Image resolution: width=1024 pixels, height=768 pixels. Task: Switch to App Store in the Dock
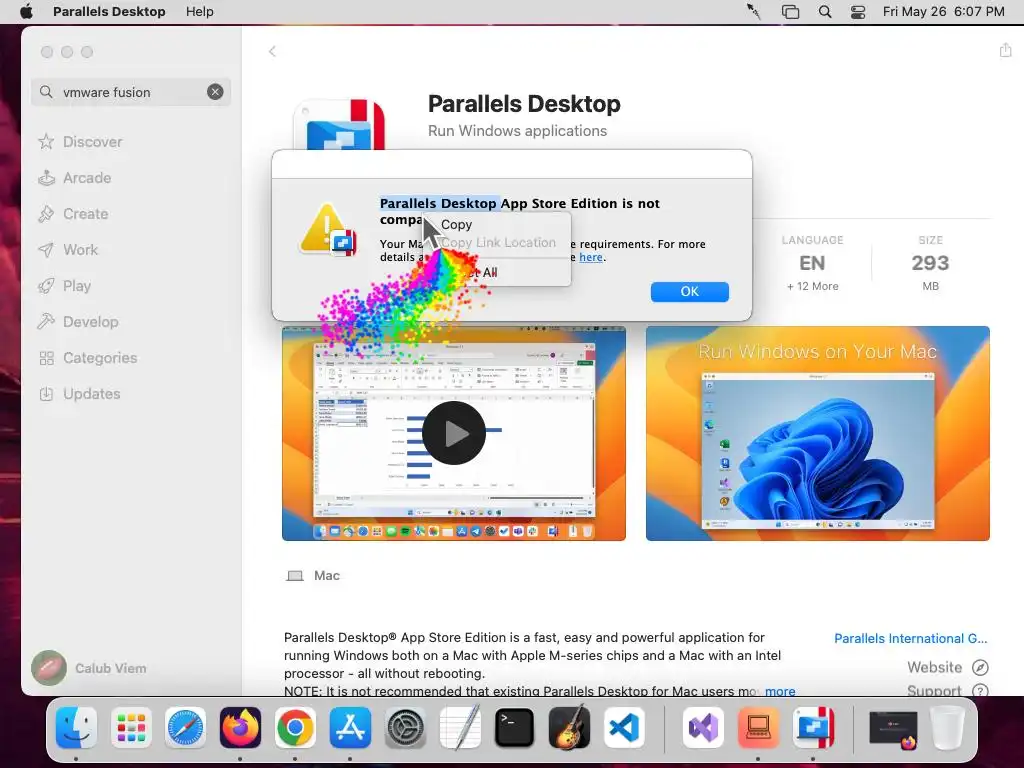[x=349, y=727]
